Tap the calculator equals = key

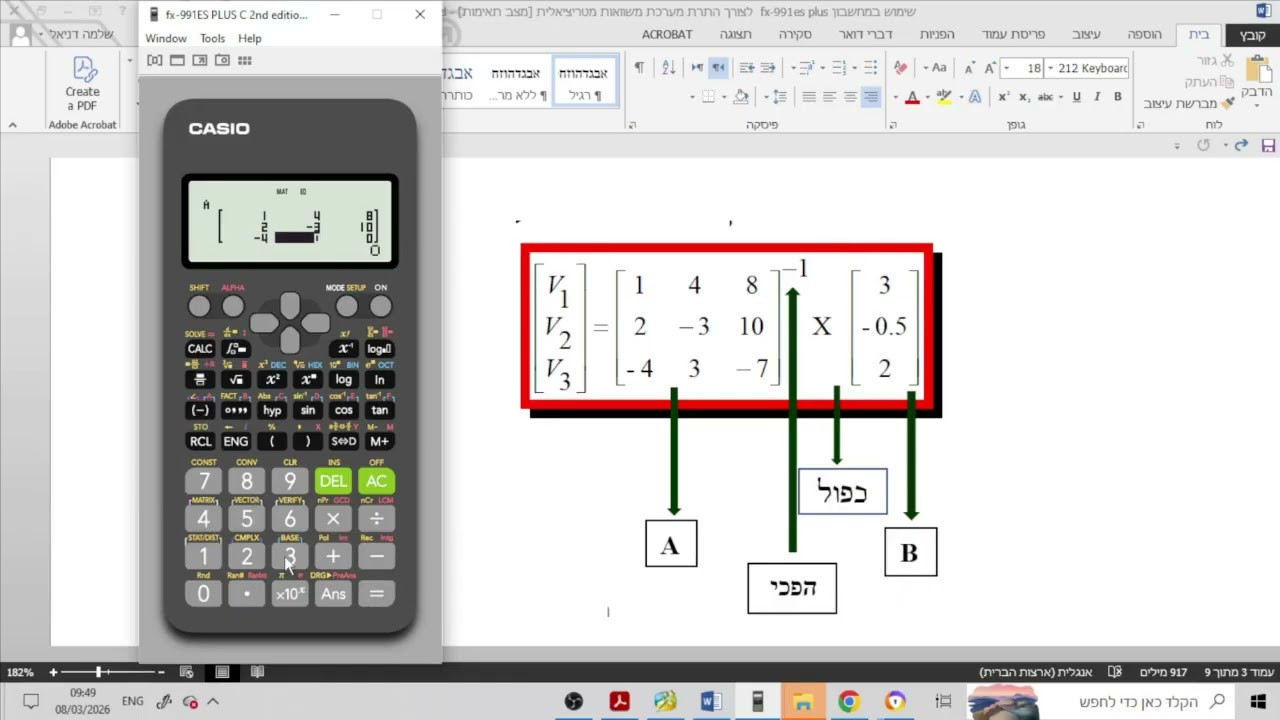[377, 594]
